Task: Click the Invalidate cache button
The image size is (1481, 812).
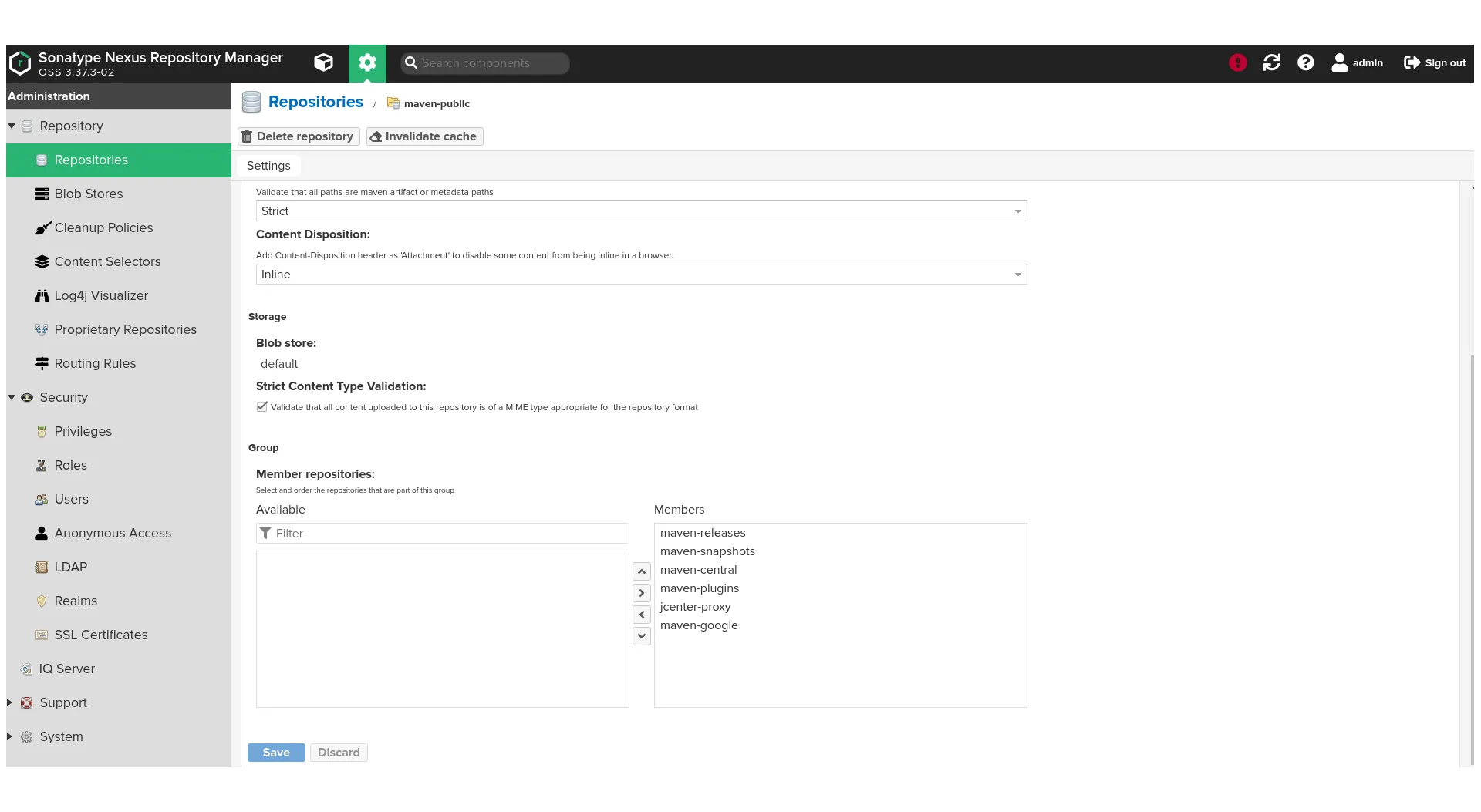Action: point(425,136)
